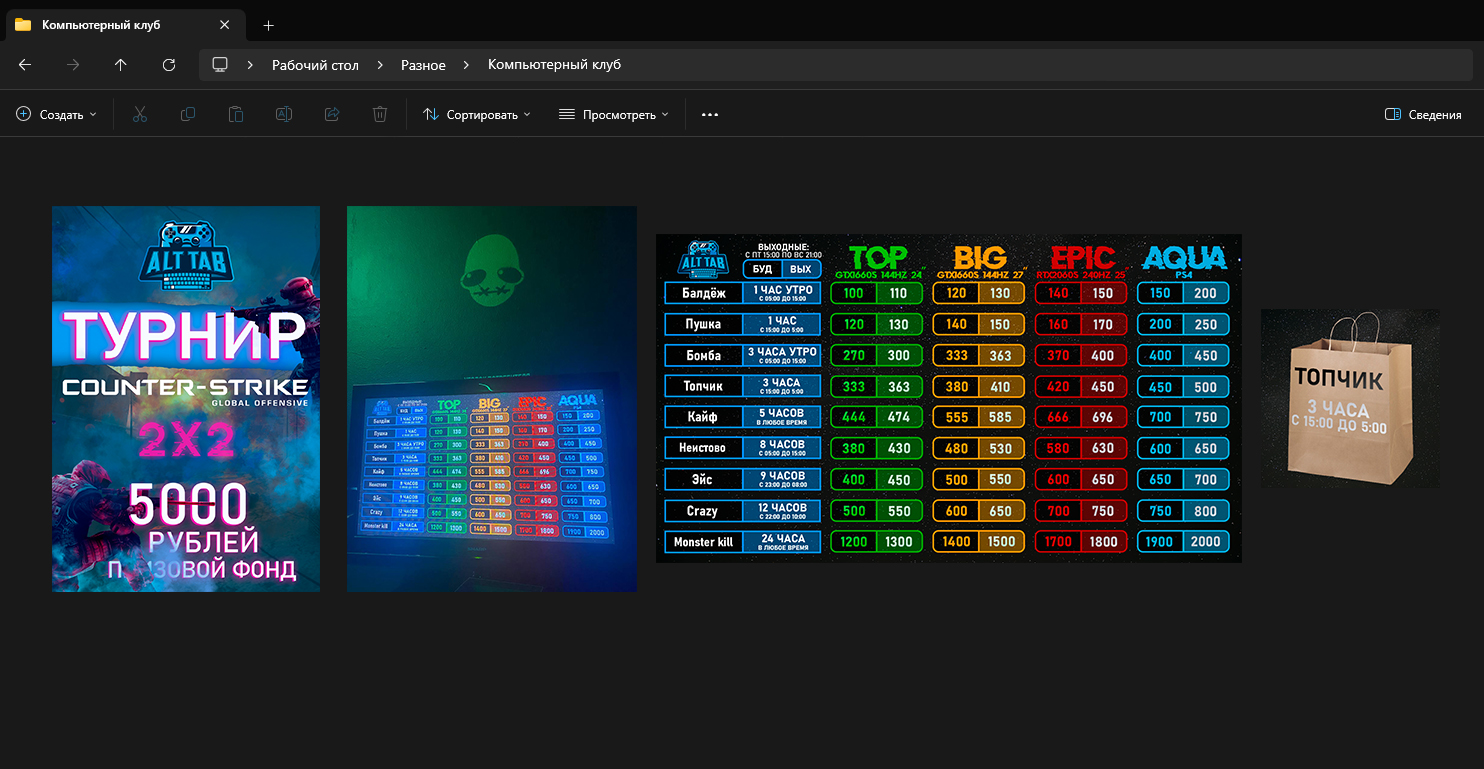Screen dimensions: 1484x769
Task: Click the Copy icon in the toolbar
Action: coord(188,115)
